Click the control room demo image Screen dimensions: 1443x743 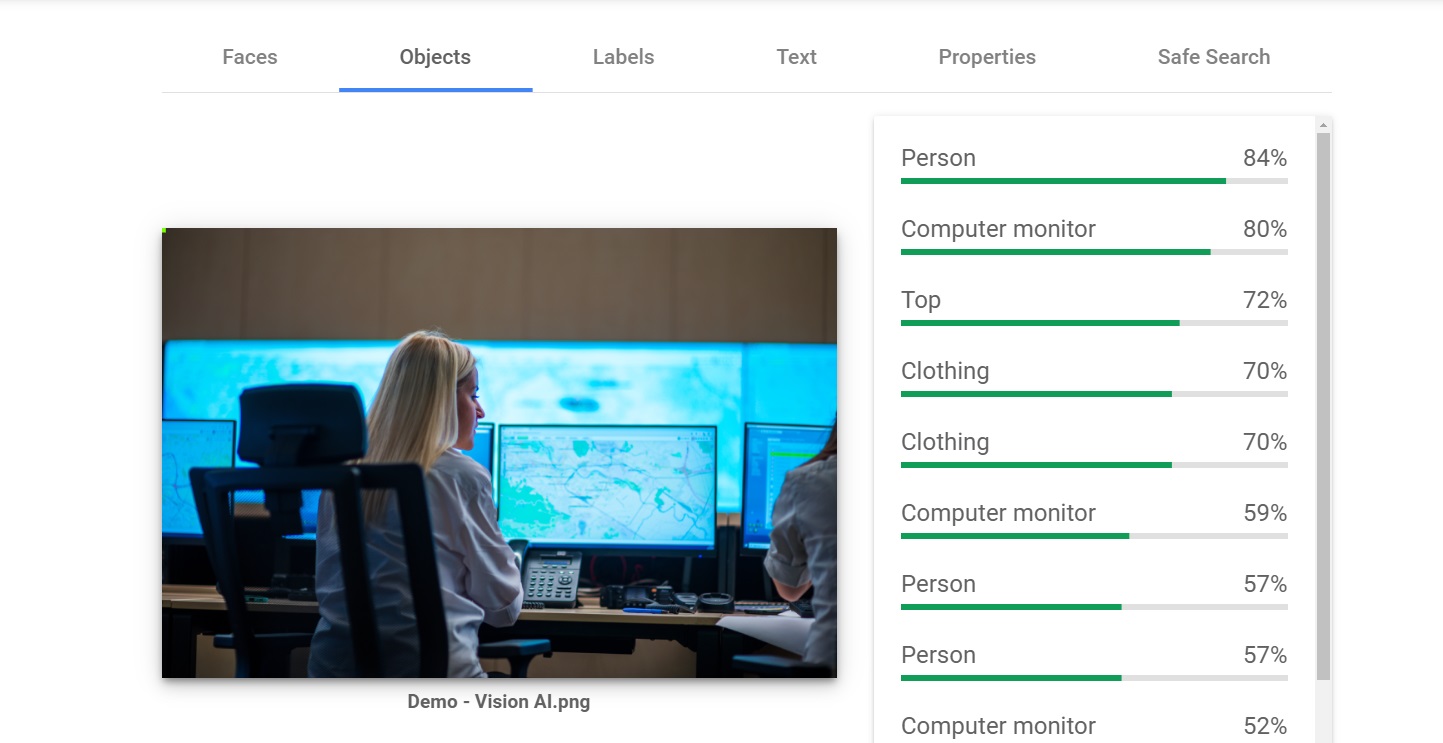click(x=499, y=452)
